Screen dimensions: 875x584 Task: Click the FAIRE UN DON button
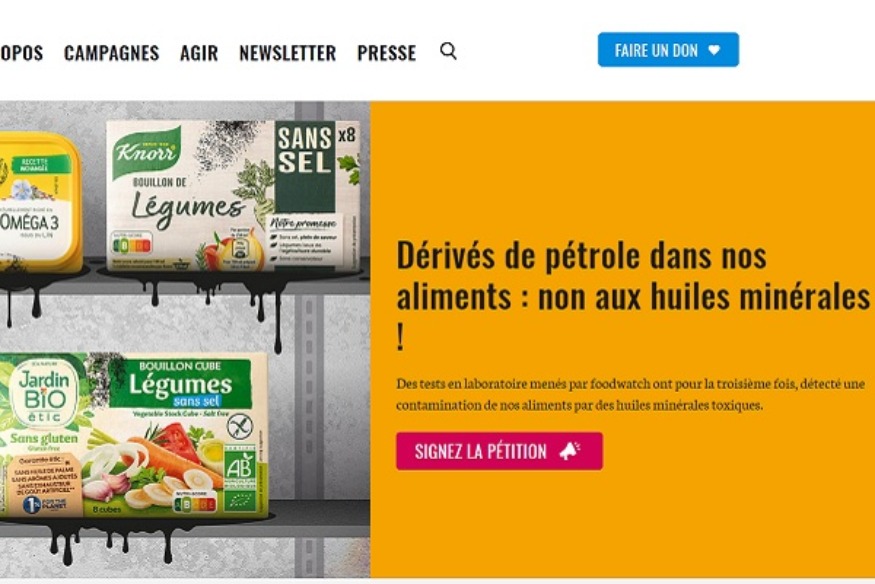pos(668,50)
